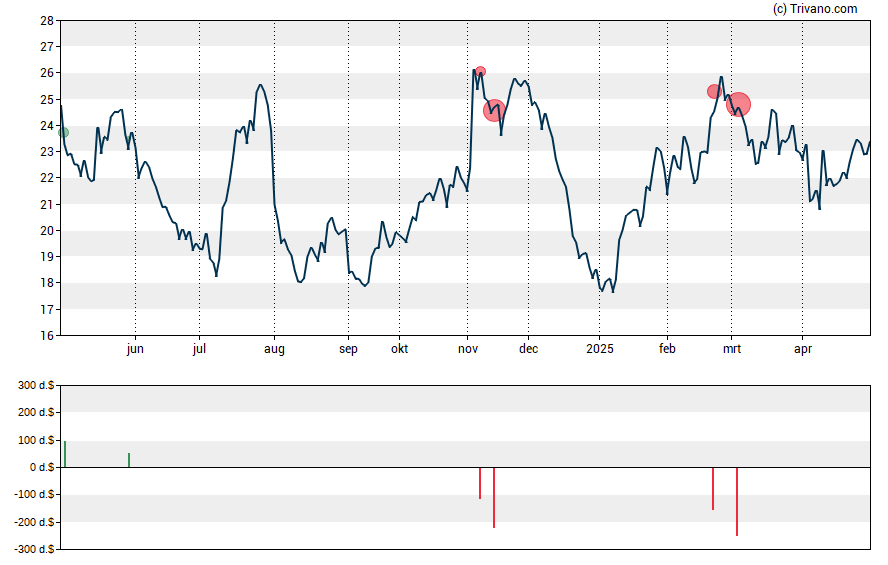888x565 pixels.
Task: Click the '300 d.$' axis label
Action: 36,385
